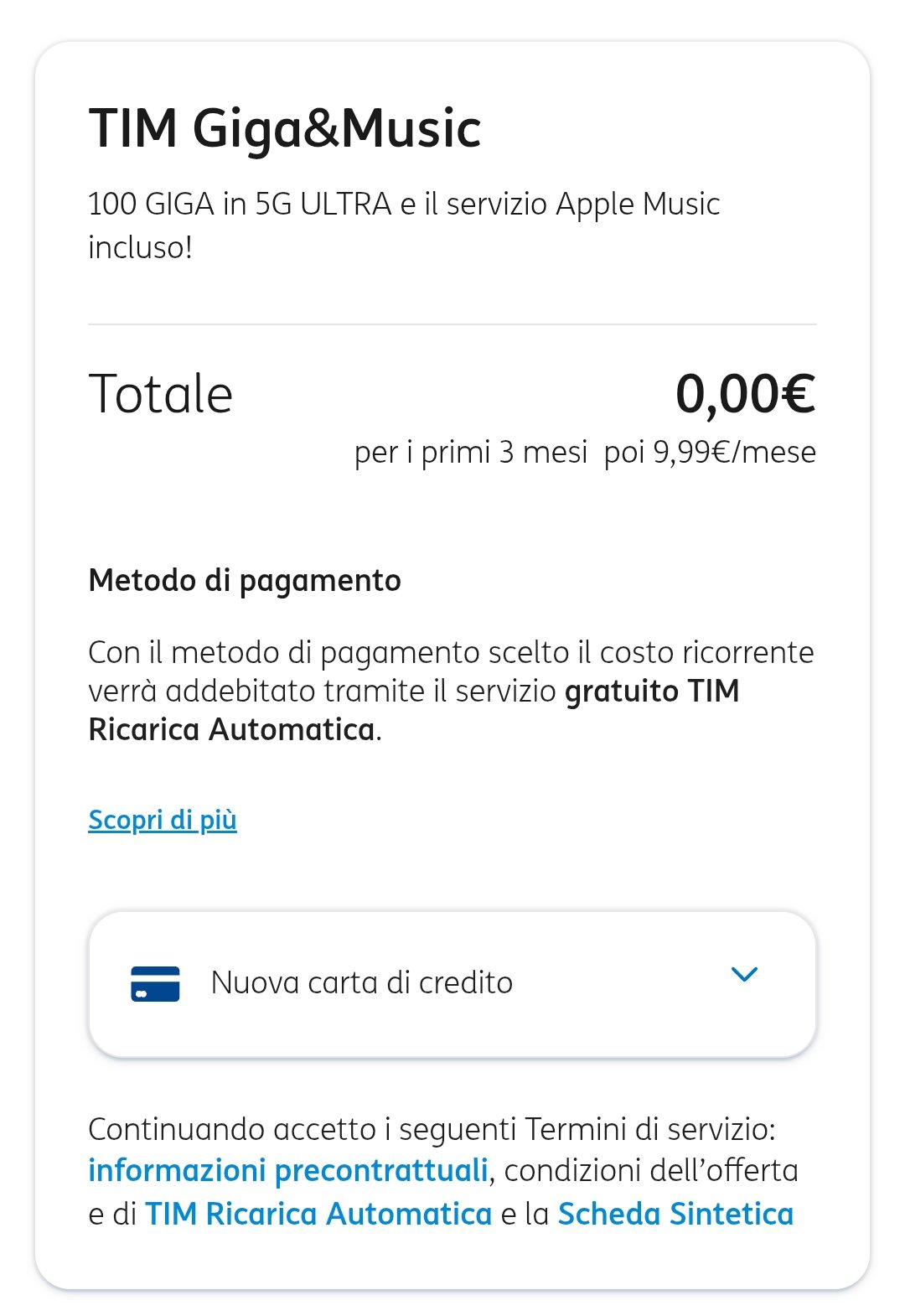Image resolution: width=905 pixels, height=1316 pixels.
Task: Open the Nuova carta di credito selector
Action: pos(362,983)
